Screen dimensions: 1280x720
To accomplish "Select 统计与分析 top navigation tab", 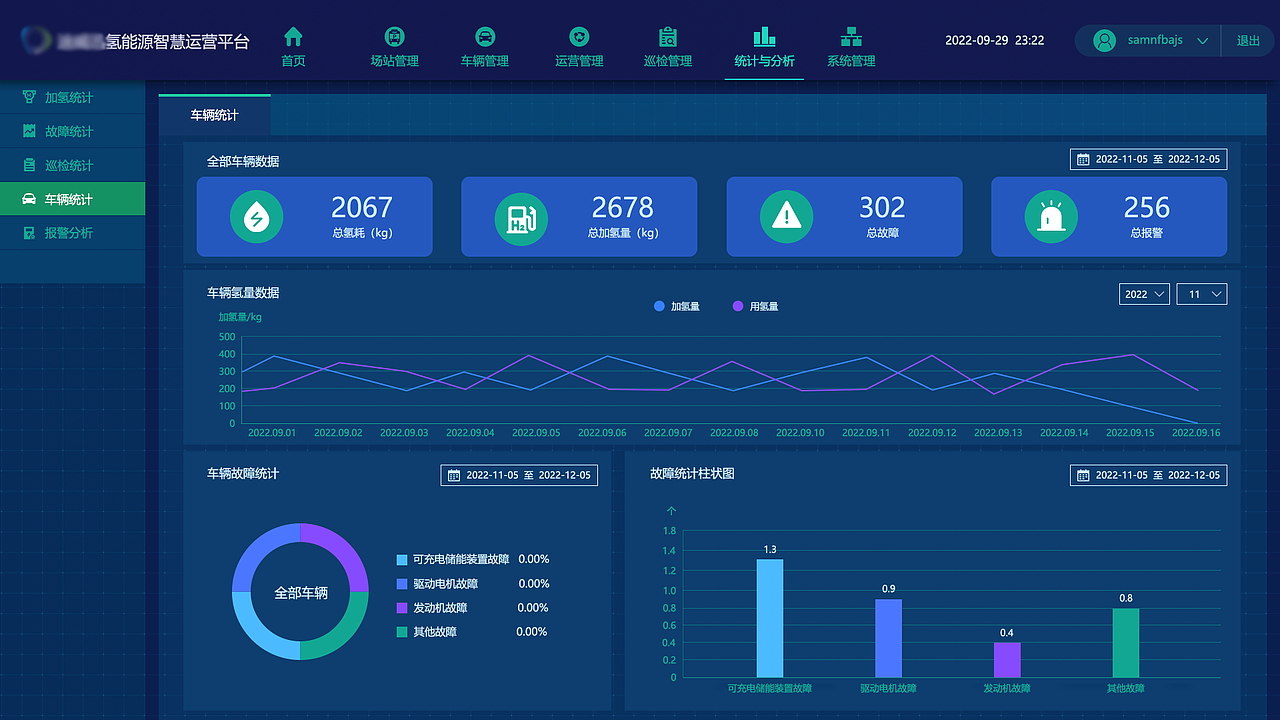I will [764, 49].
